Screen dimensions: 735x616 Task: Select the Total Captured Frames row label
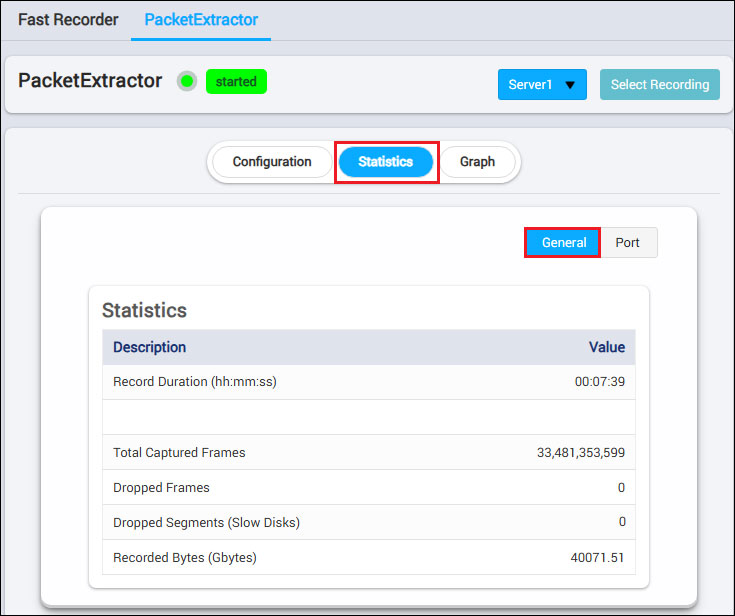pos(179,452)
